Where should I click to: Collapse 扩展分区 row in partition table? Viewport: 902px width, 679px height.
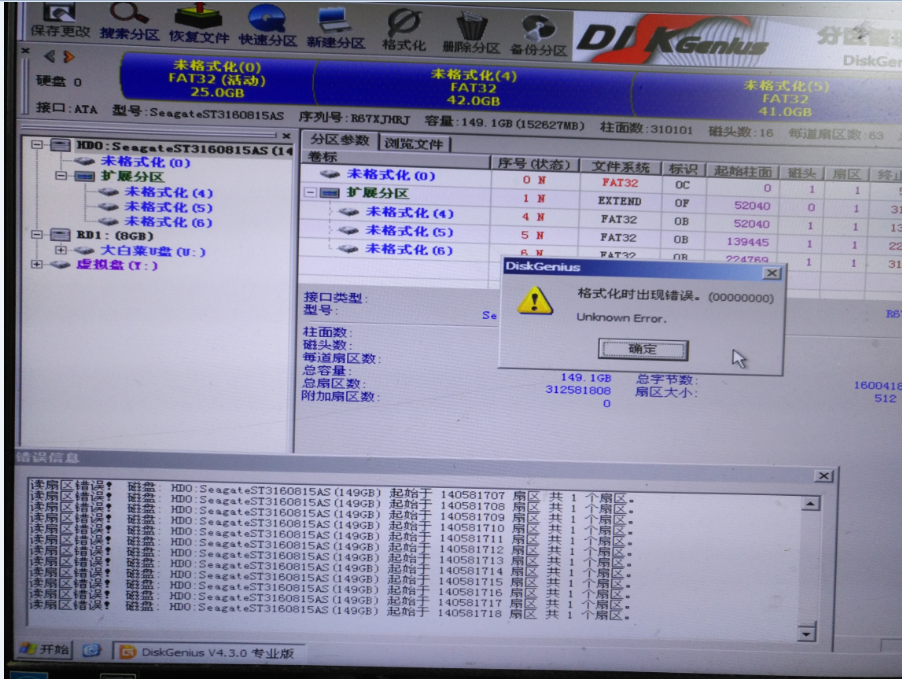pyautogui.click(x=310, y=192)
